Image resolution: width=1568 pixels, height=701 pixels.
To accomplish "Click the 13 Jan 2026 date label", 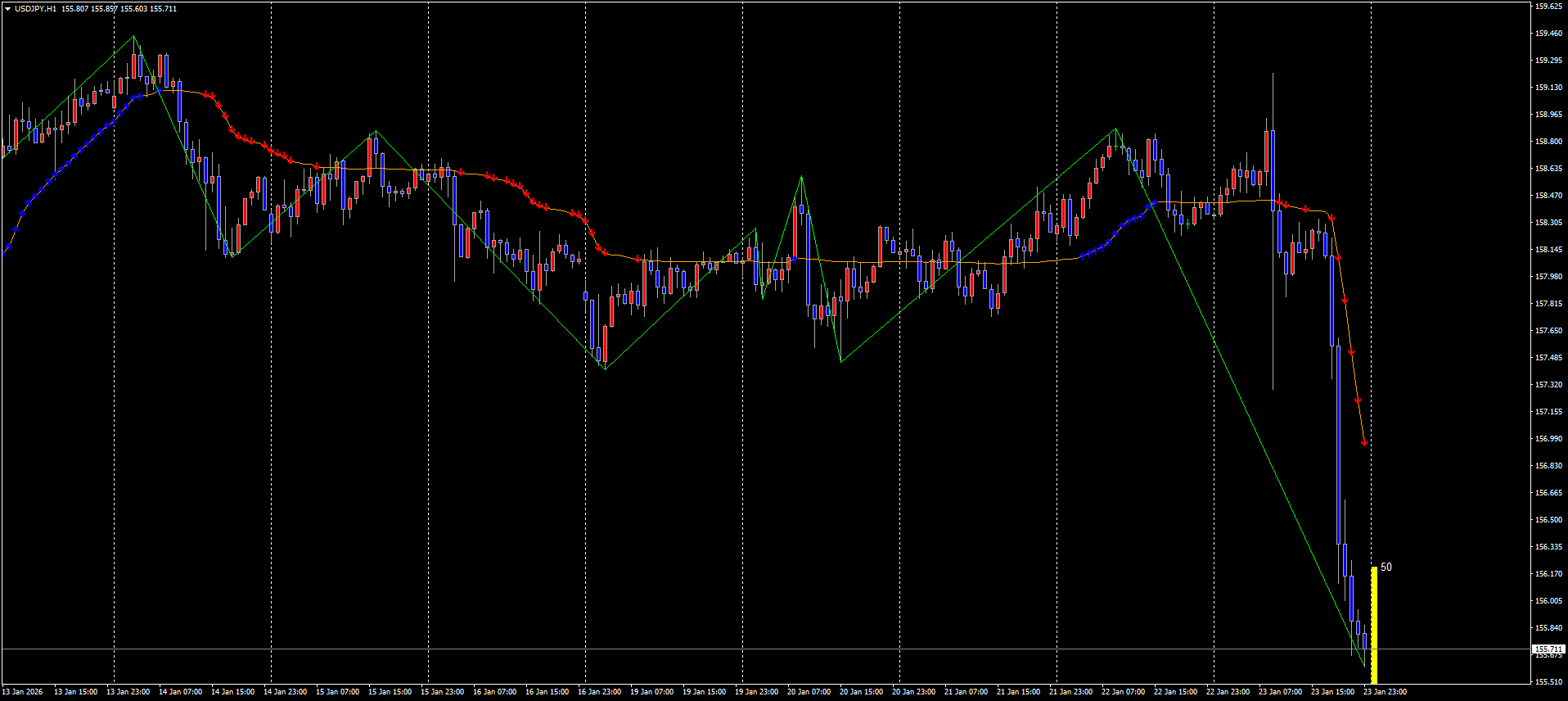I will [x=23, y=692].
